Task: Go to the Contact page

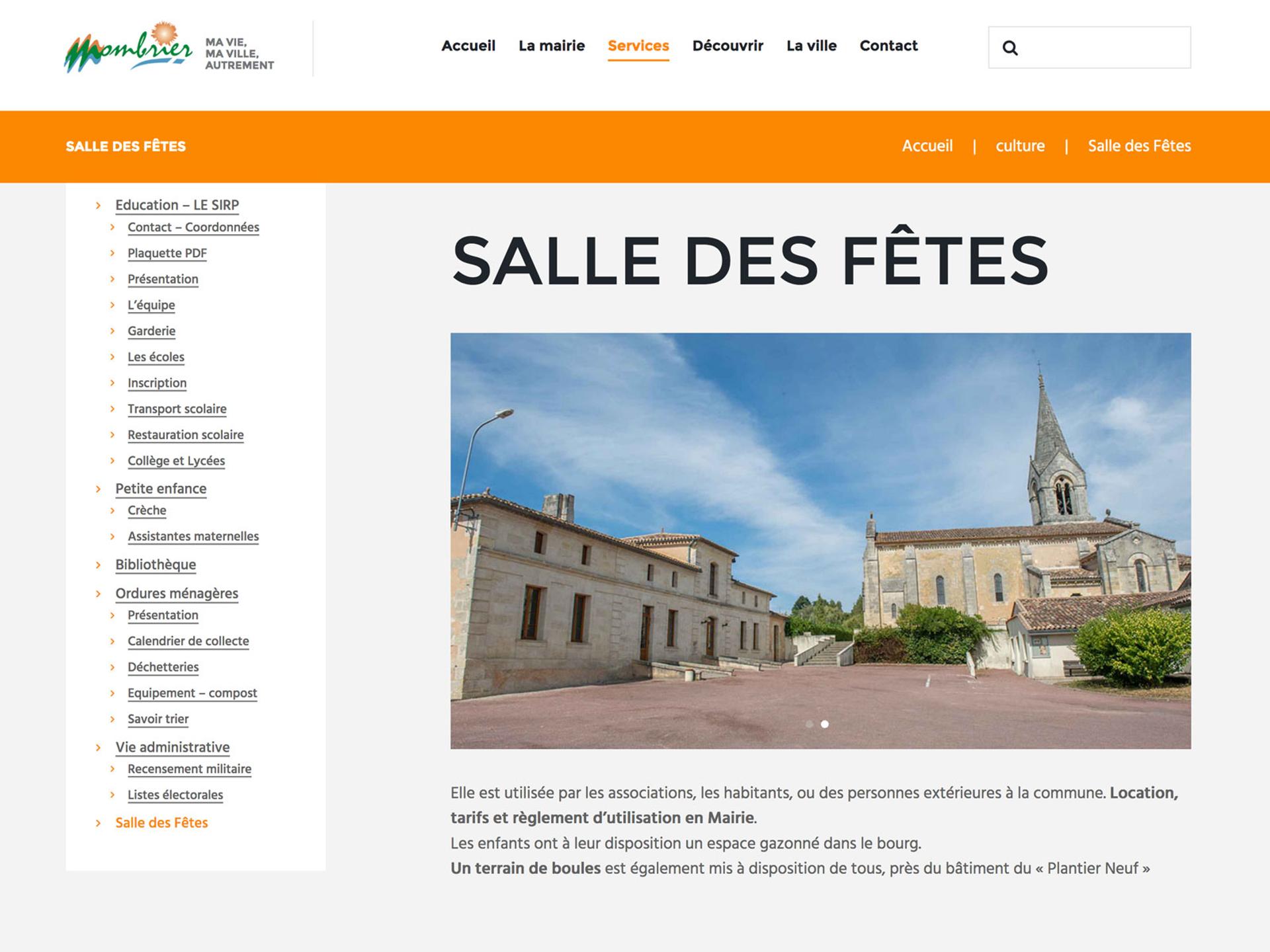Action: pyautogui.click(x=888, y=46)
